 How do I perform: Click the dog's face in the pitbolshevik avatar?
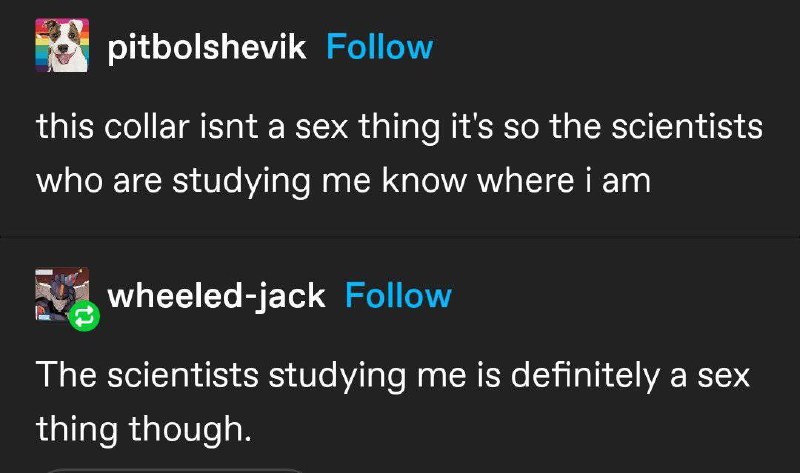click(x=65, y=46)
